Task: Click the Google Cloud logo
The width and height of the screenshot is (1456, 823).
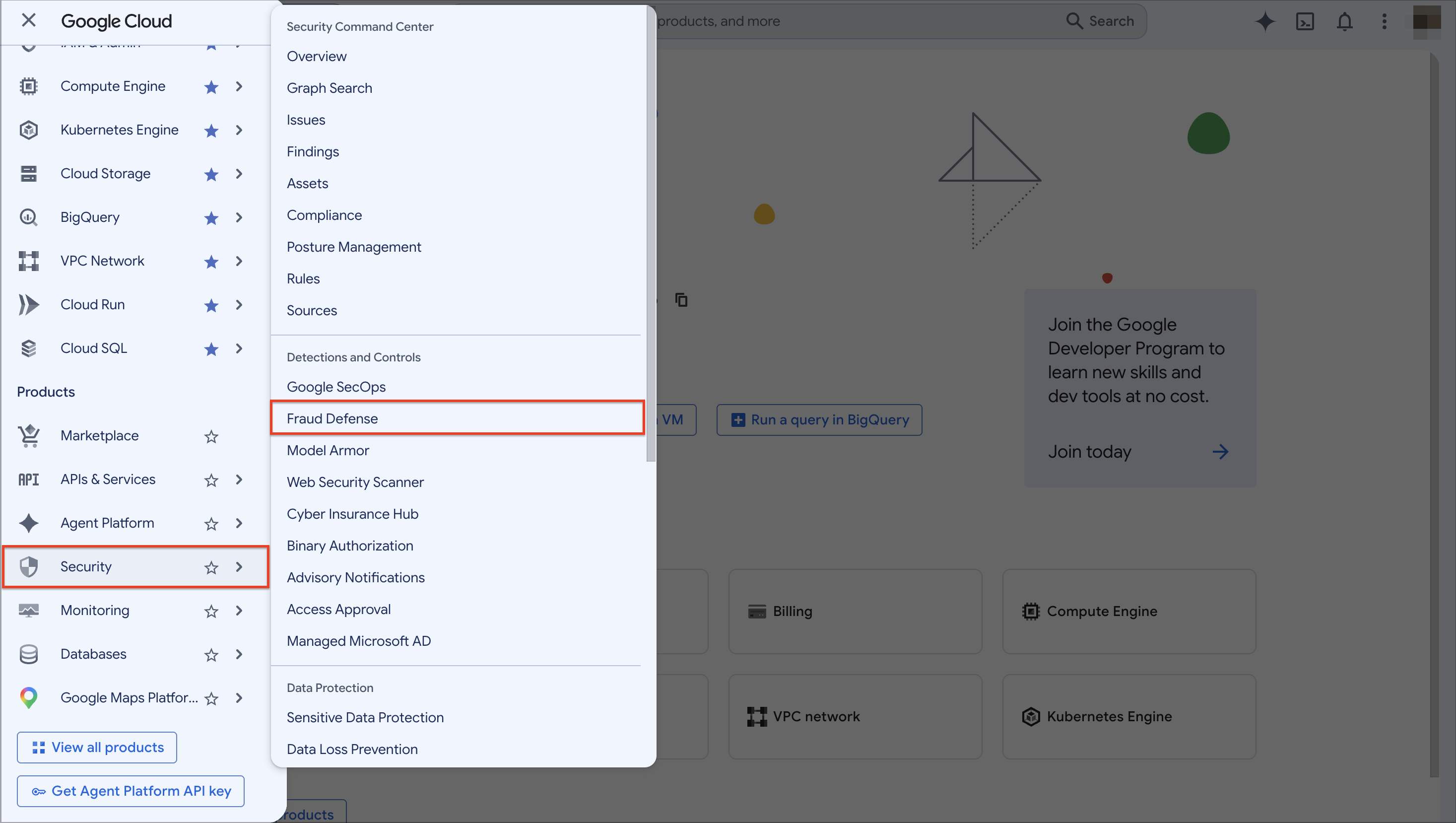Action: (x=117, y=21)
